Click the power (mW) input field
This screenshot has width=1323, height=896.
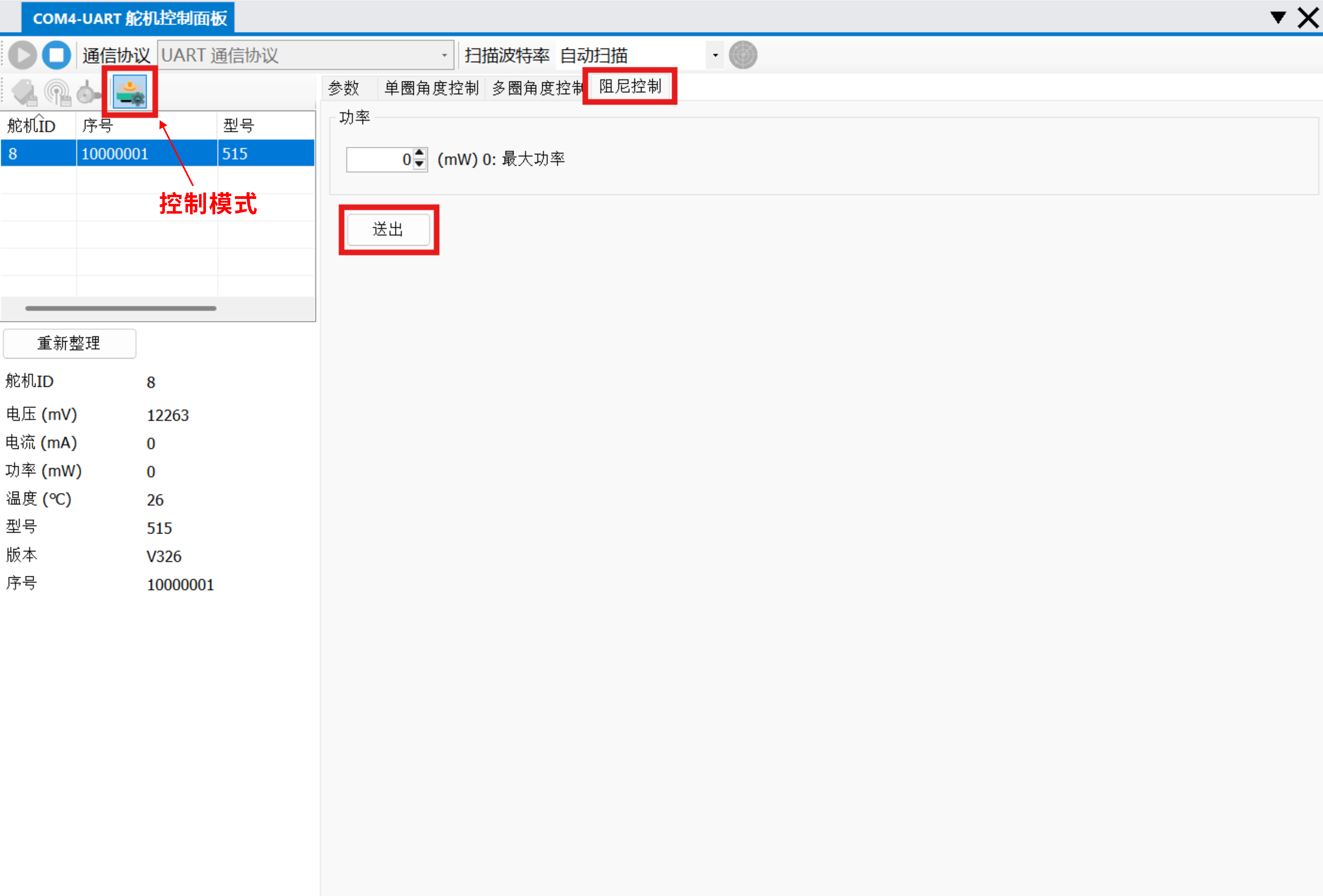coord(379,159)
